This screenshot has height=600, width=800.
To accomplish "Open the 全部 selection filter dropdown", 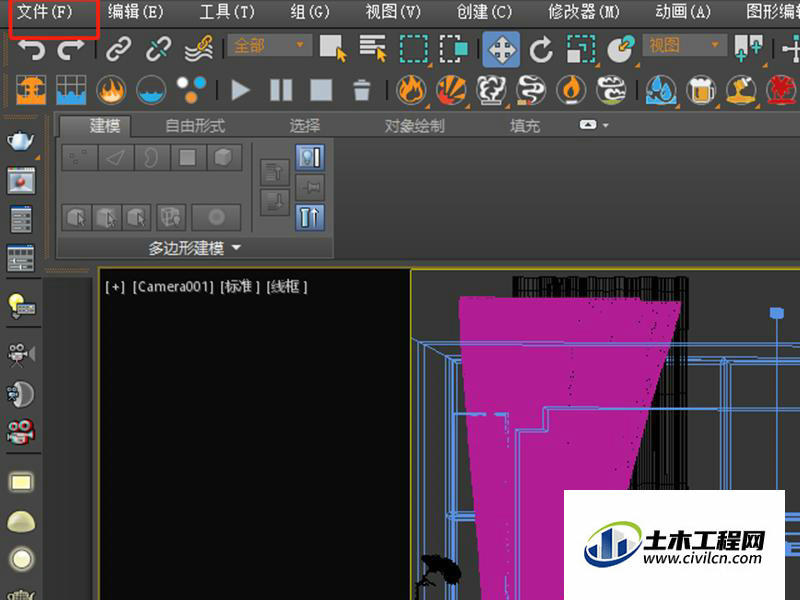I will pyautogui.click(x=269, y=45).
